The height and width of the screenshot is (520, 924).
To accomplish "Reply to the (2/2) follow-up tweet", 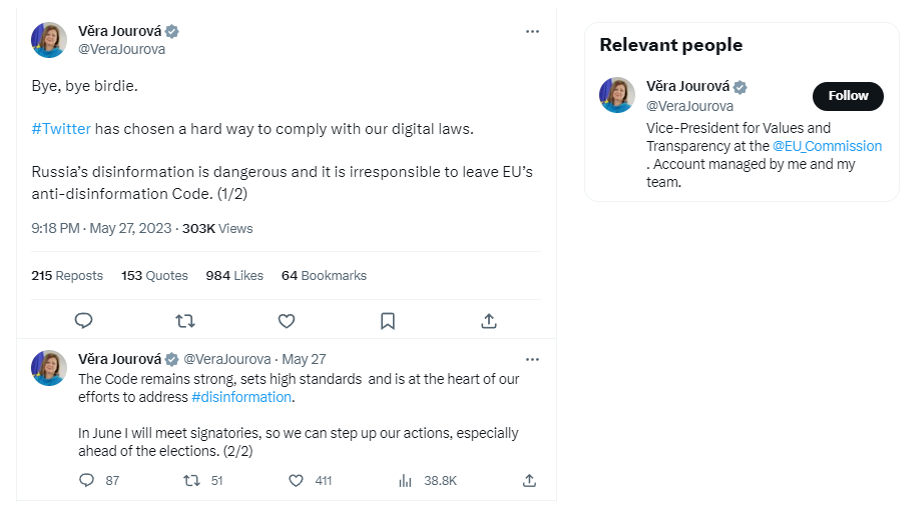I will tap(87, 480).
